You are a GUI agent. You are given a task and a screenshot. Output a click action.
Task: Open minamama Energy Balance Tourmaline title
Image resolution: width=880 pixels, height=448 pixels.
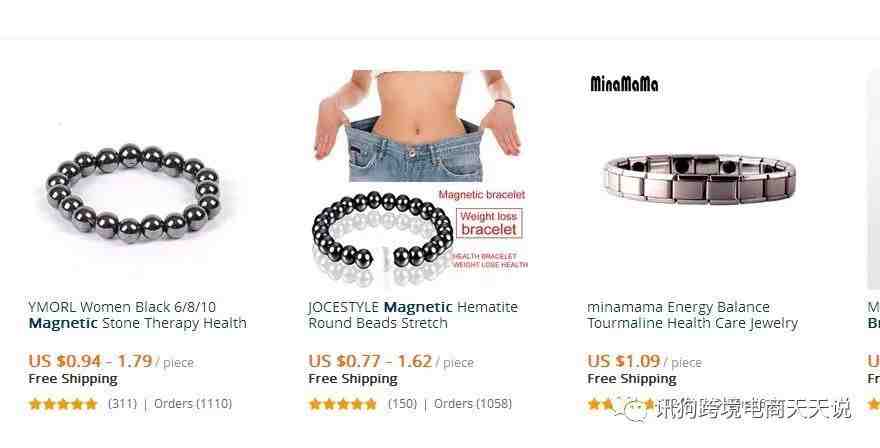[693, 315]
